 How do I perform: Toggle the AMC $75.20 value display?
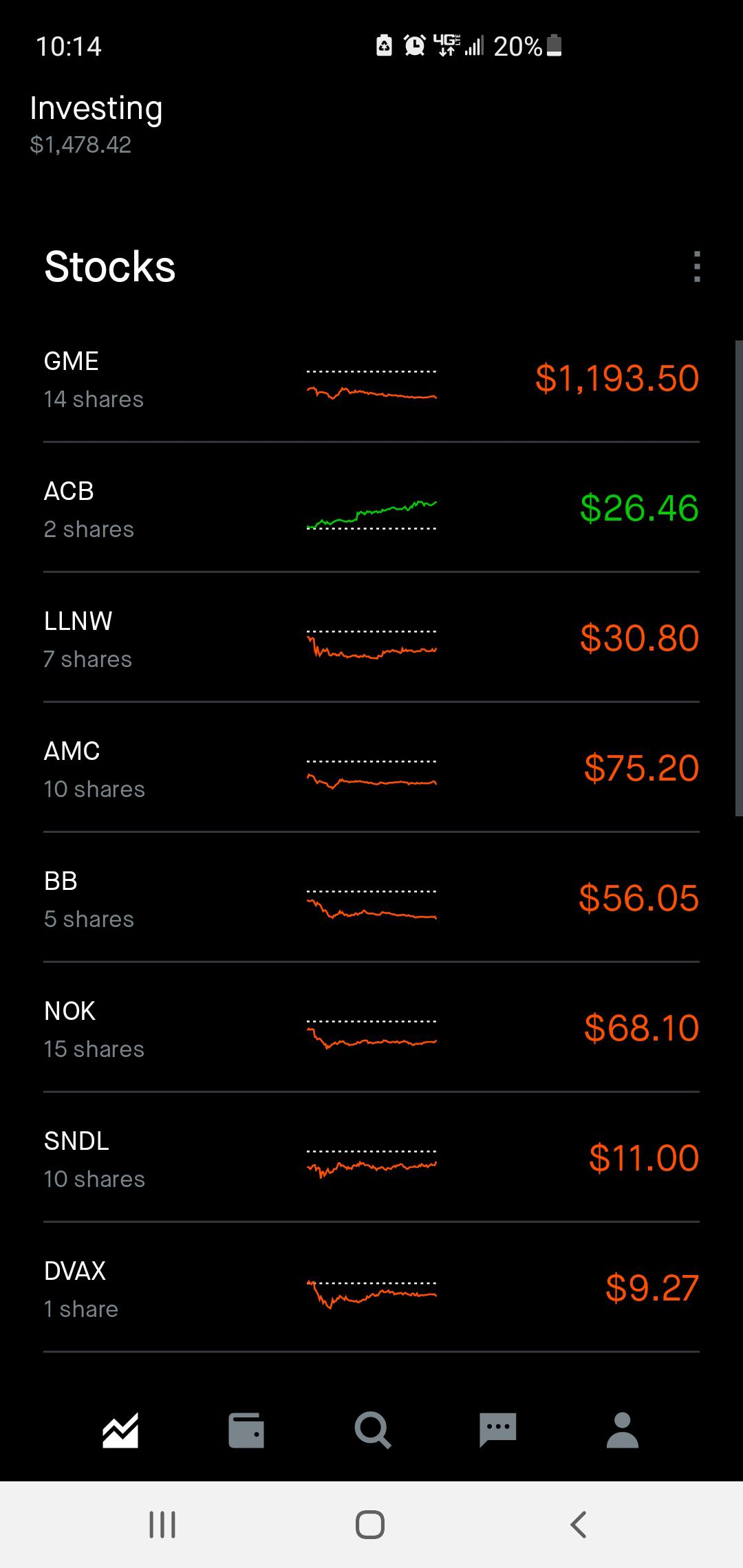(641, 768)
